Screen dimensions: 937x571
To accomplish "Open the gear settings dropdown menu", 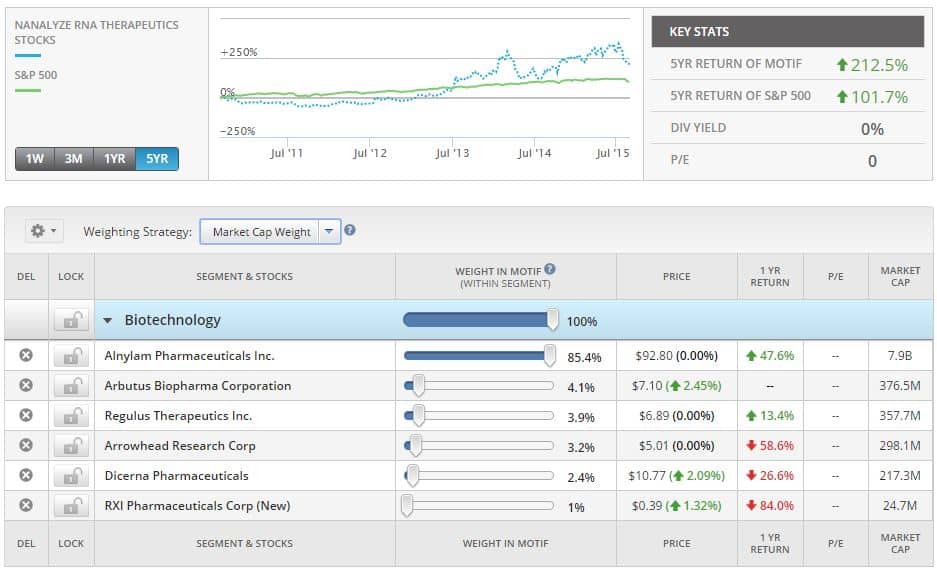I will tap(43, 231).
